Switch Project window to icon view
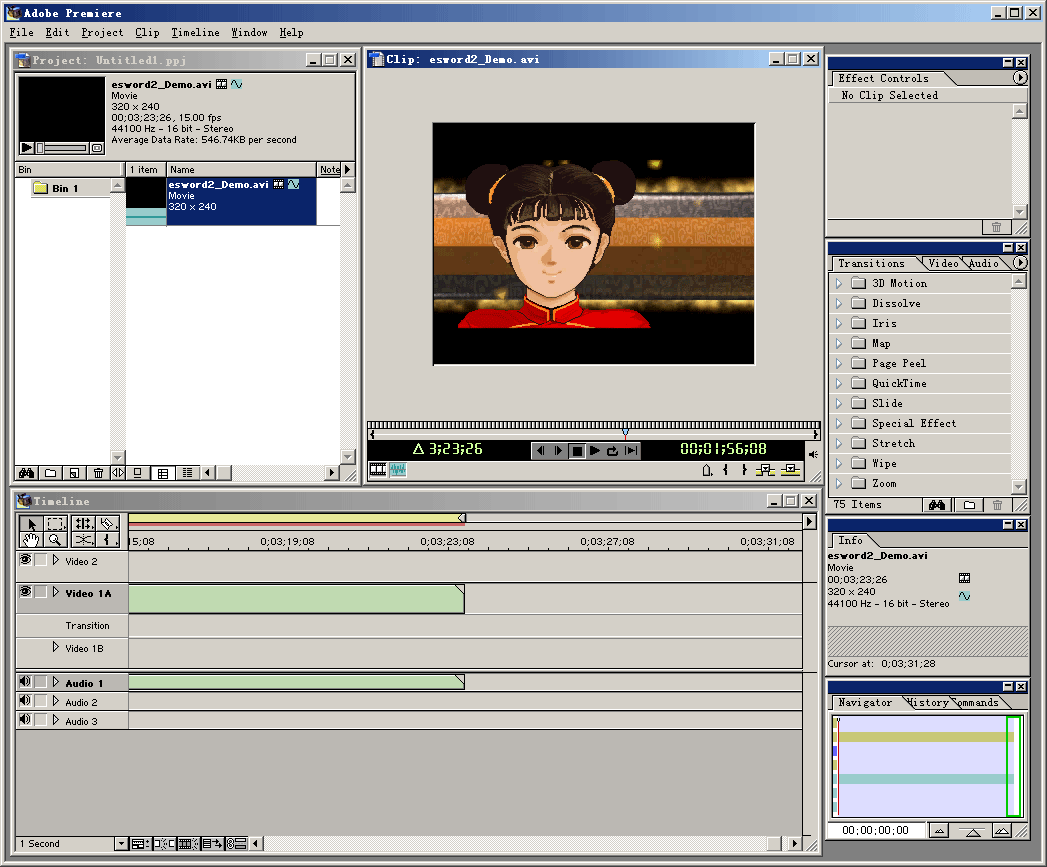 [x=138, y=473]
